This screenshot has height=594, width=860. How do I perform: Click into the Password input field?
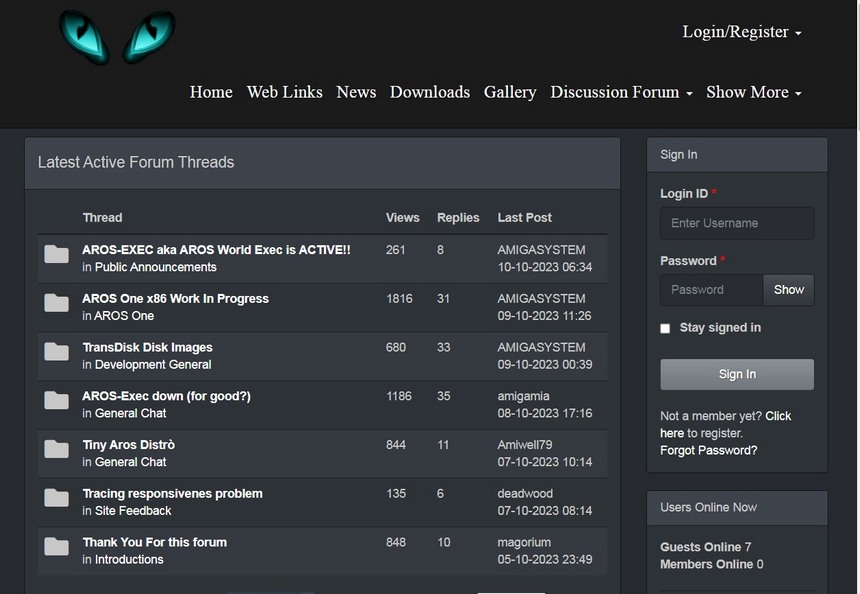point(711,290)
